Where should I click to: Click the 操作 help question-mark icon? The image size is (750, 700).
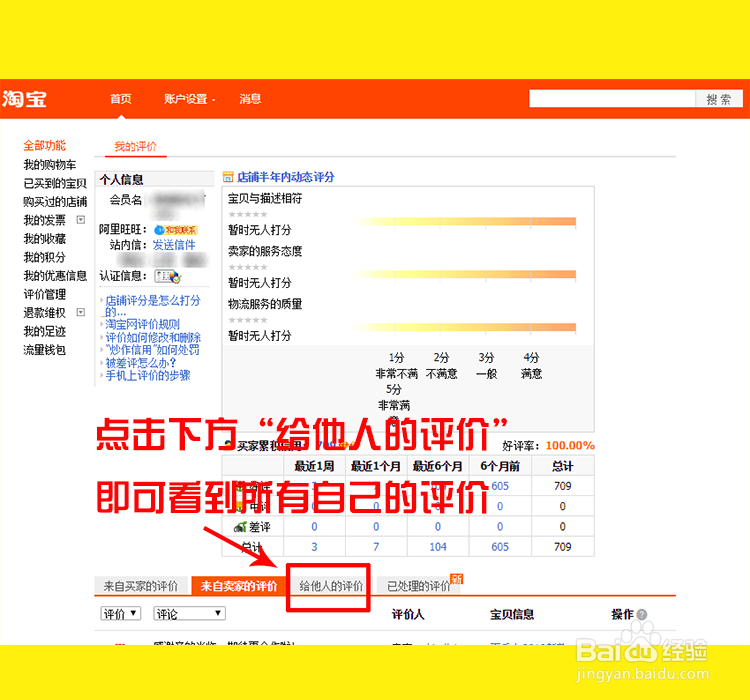pyautogui.click(x=642, y=614)
